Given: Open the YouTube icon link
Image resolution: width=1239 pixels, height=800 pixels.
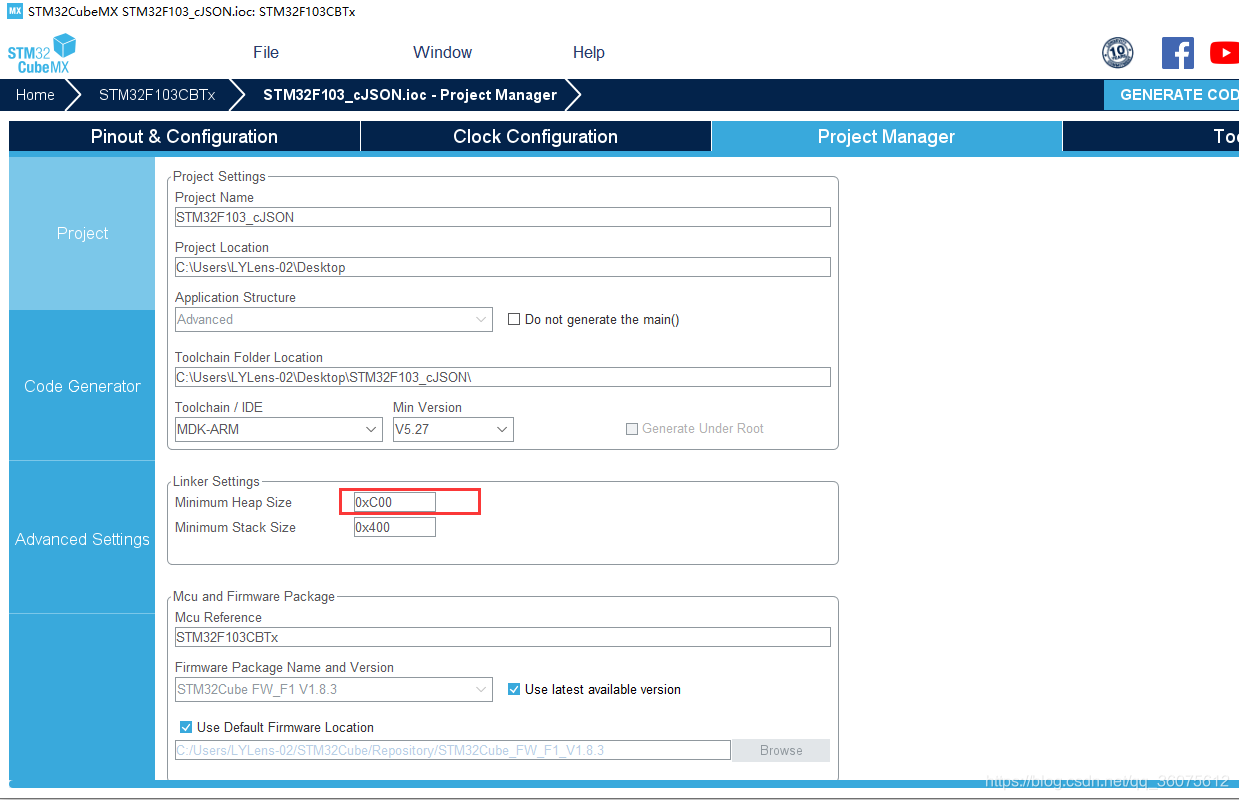Looking at the screenshot, I should pyautogui.click(x=1225, y=53).
